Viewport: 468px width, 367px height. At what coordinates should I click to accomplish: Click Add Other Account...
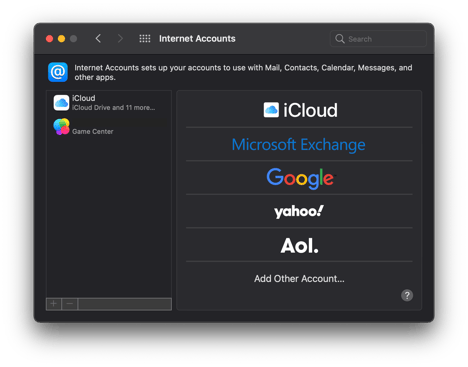(299, 279)
